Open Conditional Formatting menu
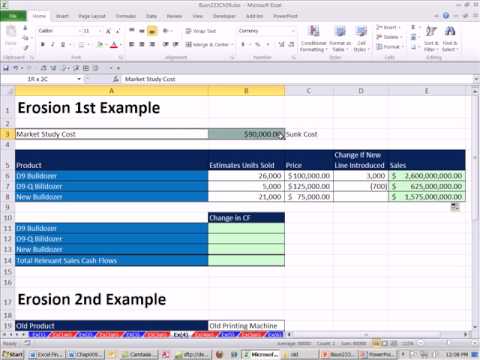Image resolution: width=480 pixels, height=360 pixels. pos(313,38)
